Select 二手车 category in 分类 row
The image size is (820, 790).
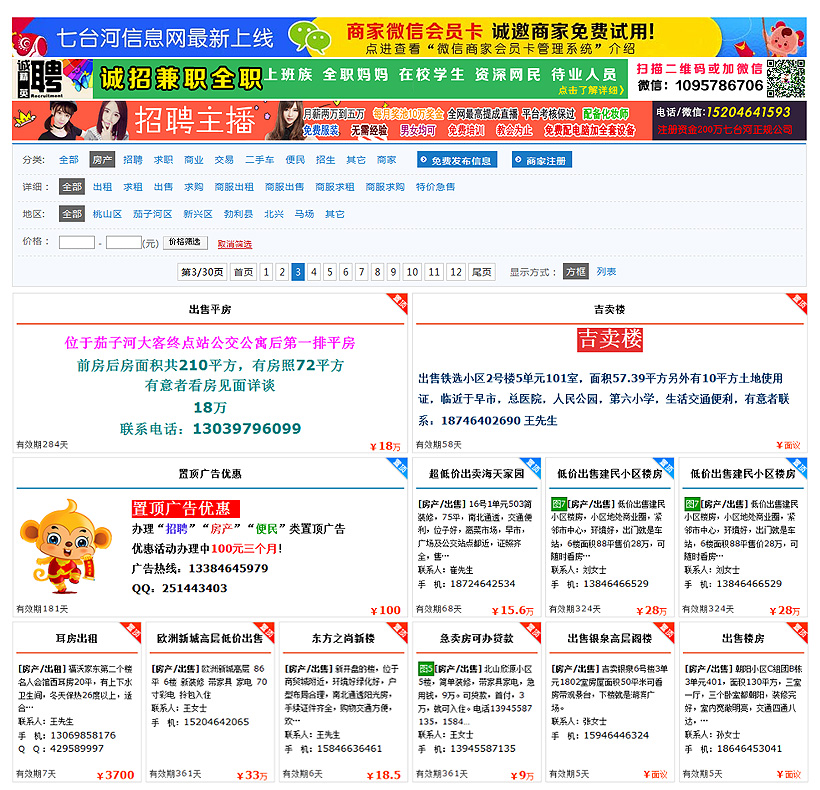tap(260, 160)
